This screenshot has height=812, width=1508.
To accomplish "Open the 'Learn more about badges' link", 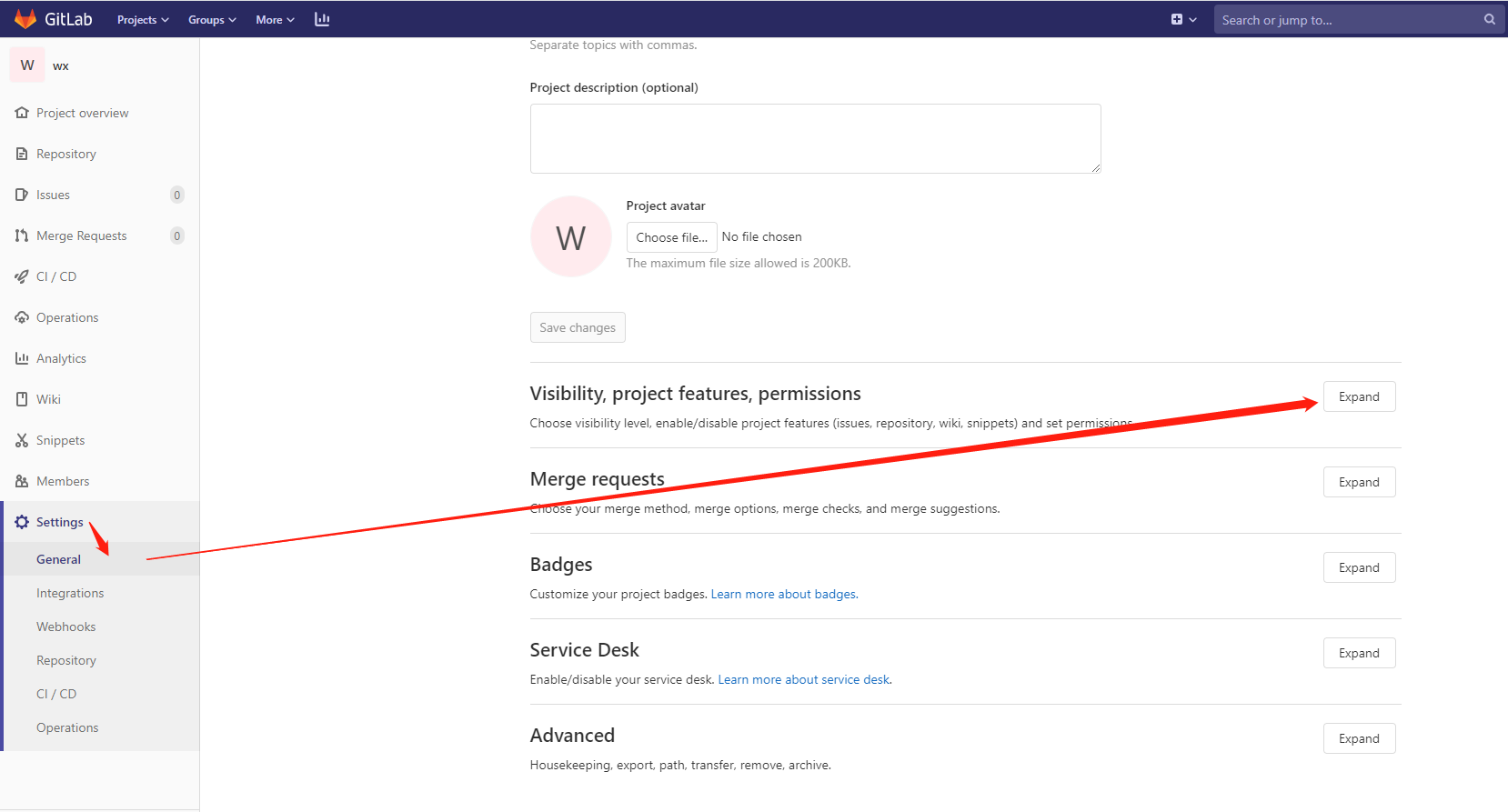I will (782, 593).
